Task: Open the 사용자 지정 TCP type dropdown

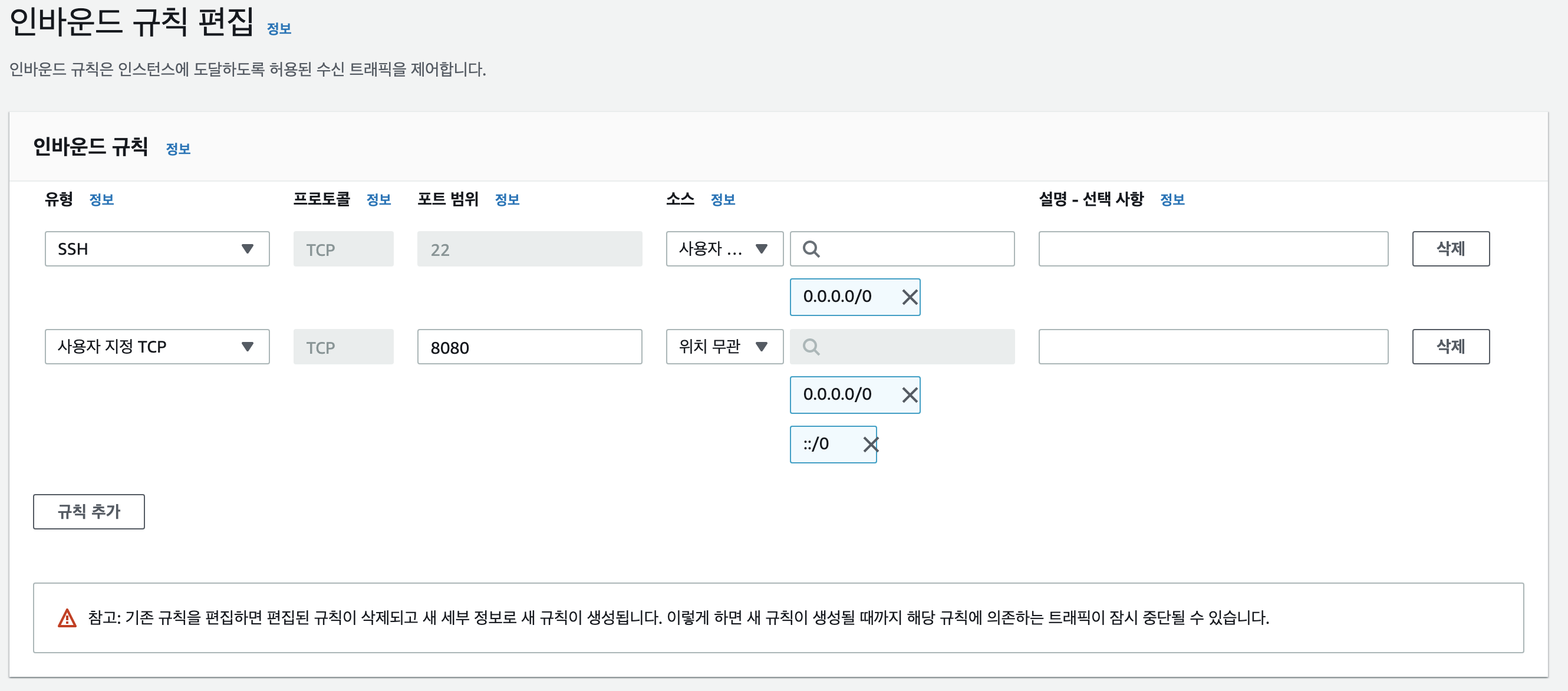Action: pos(157,347)
